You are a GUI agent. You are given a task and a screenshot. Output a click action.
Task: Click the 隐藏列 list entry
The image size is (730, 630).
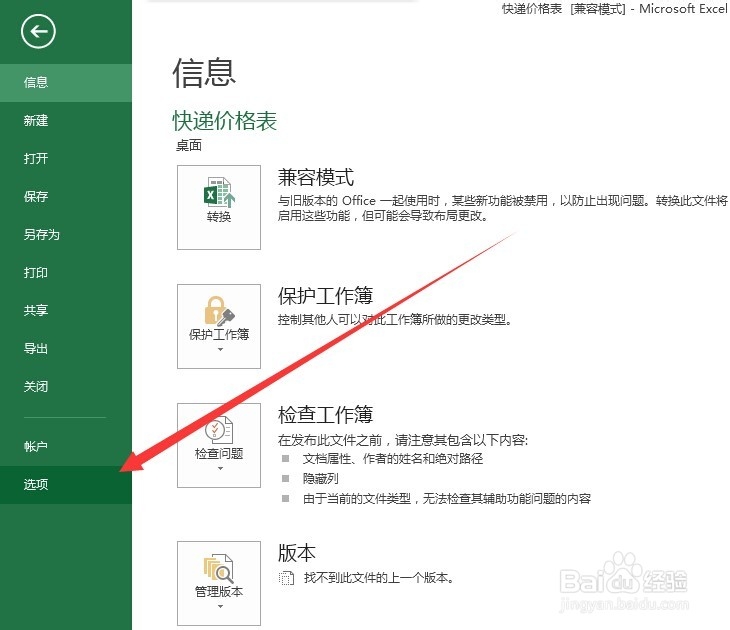(320, 478)
